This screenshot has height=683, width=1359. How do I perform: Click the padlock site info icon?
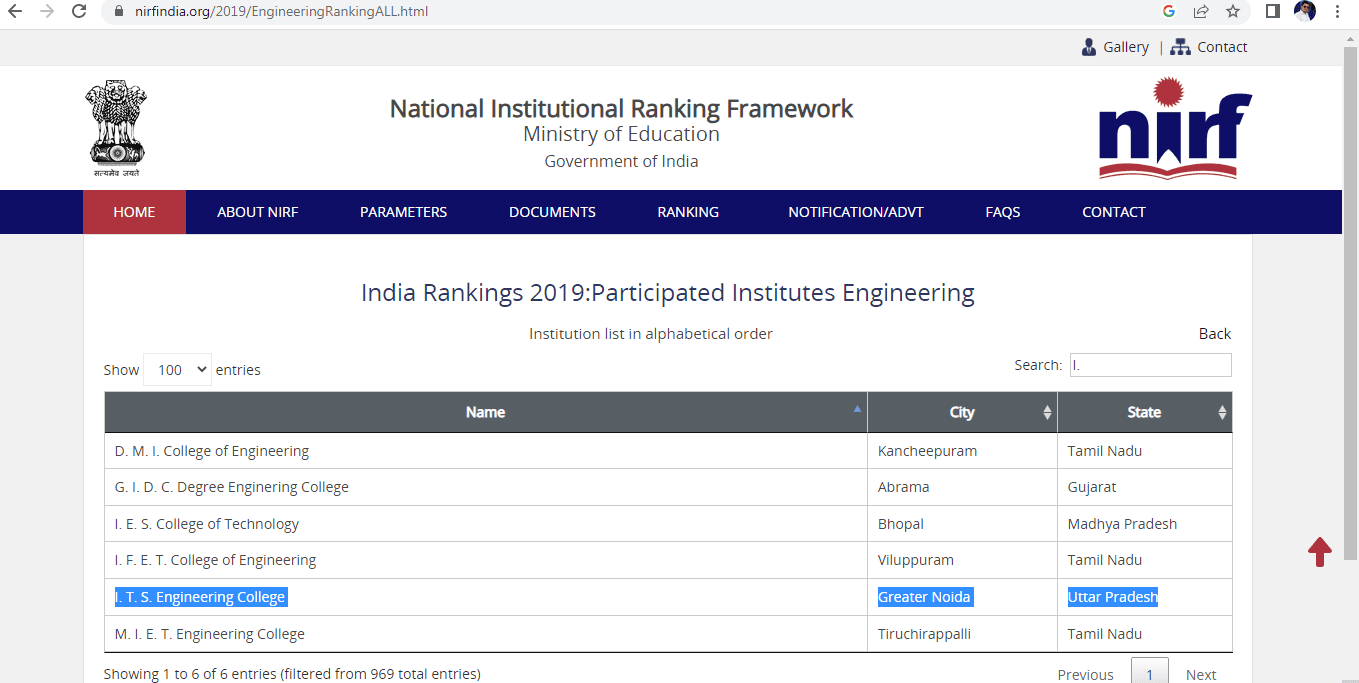[118, 12]
